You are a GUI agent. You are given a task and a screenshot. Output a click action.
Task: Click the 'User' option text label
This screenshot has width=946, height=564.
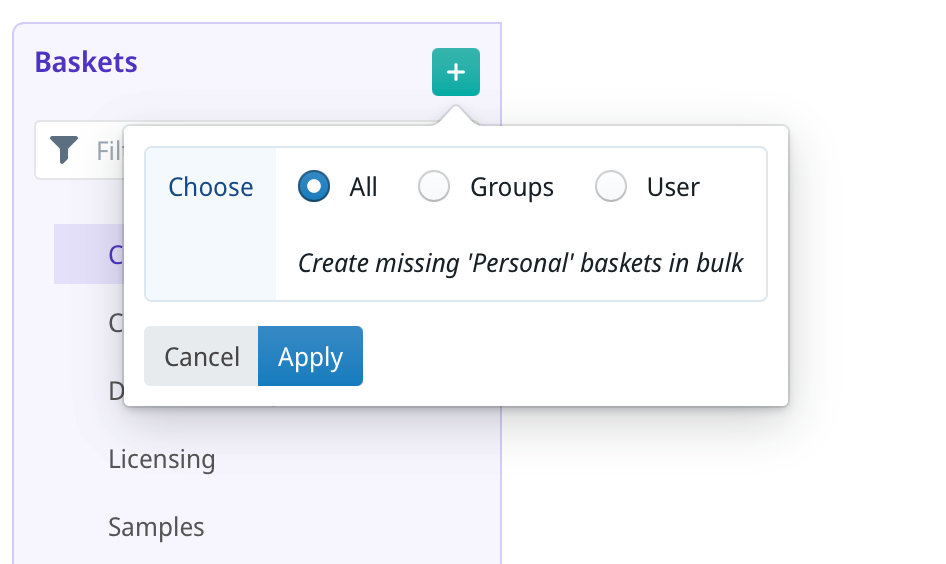(673, 187)
